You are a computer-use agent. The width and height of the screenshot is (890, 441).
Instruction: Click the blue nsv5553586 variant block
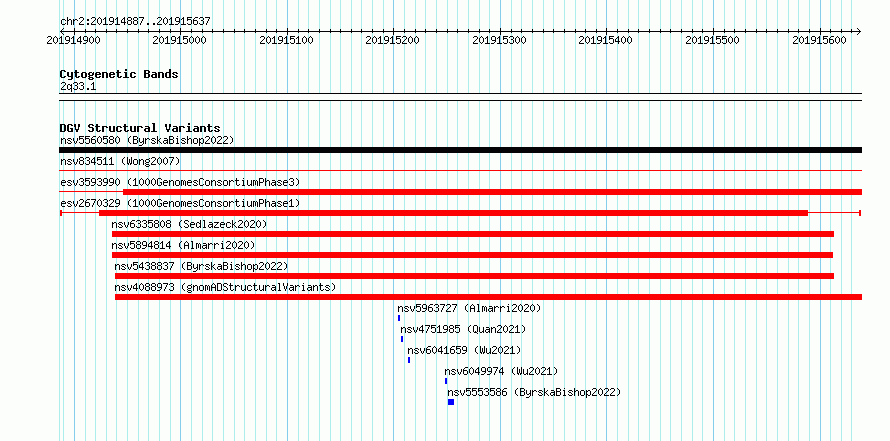[451, 402]
